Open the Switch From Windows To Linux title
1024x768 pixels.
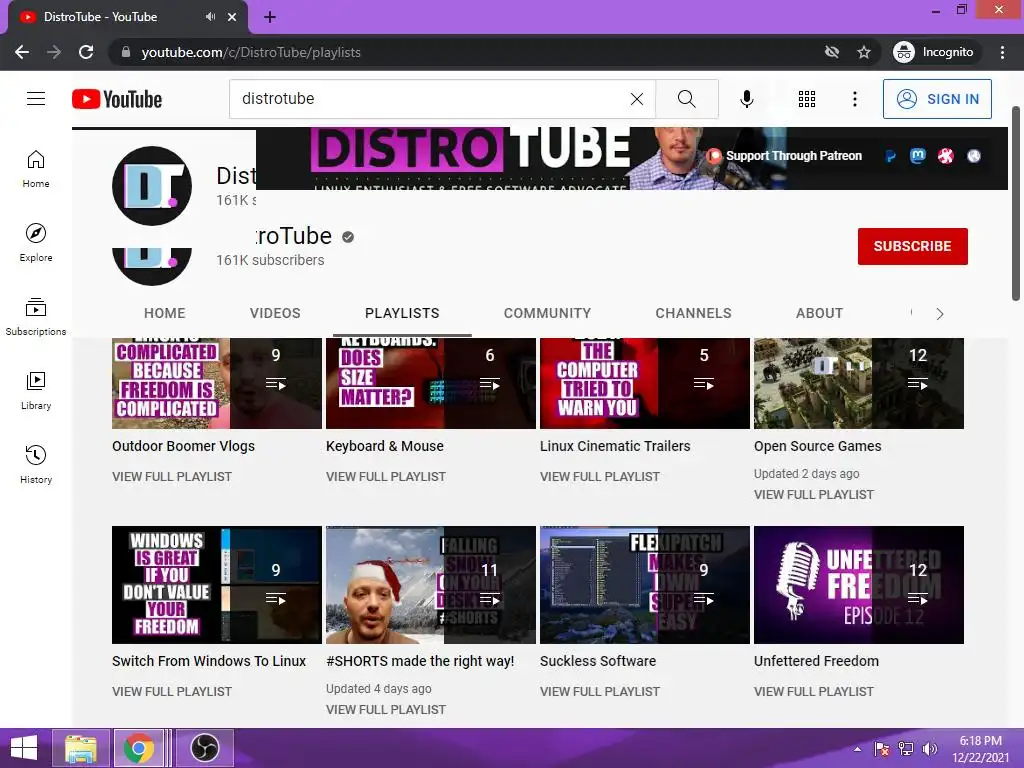coord(209,661)
